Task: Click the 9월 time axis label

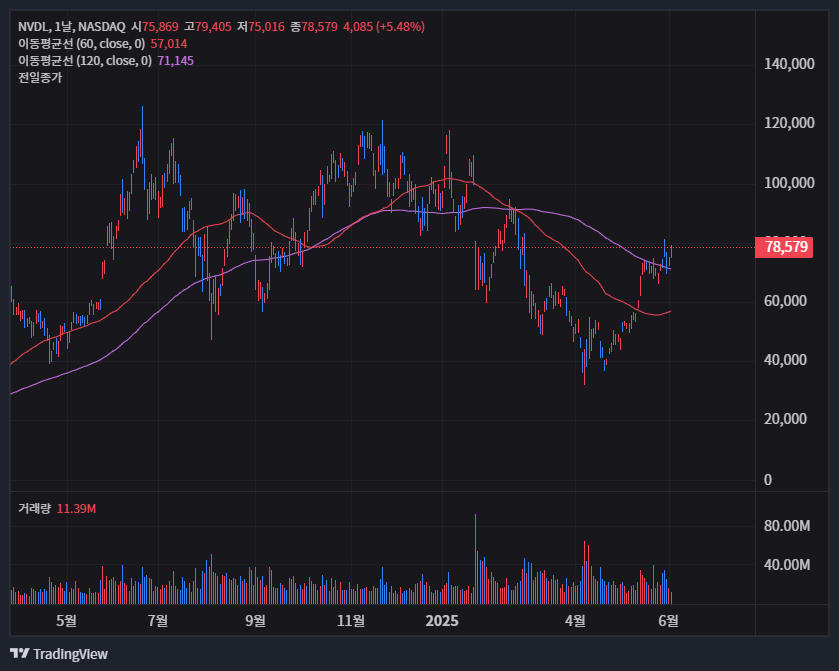Action: 255,621
